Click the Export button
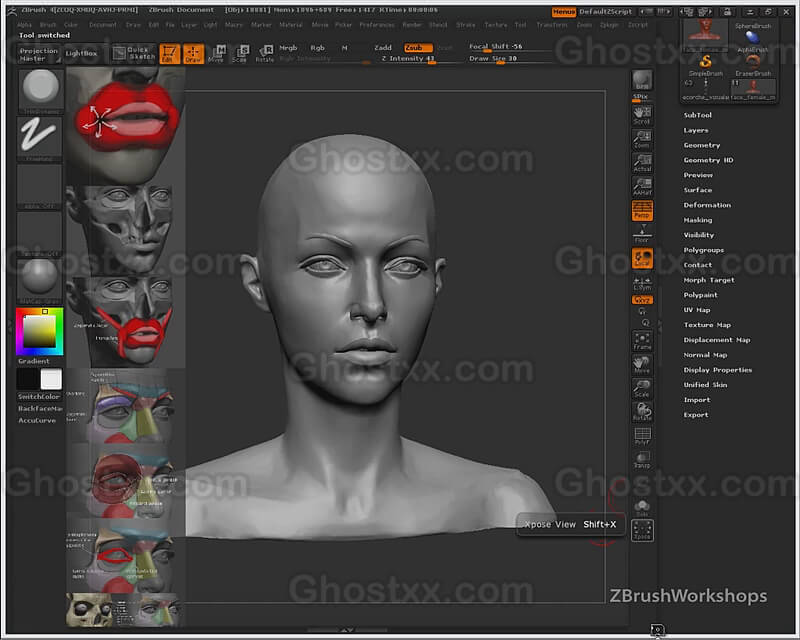This screenshot has width=800, height=640. coord(696,414)
